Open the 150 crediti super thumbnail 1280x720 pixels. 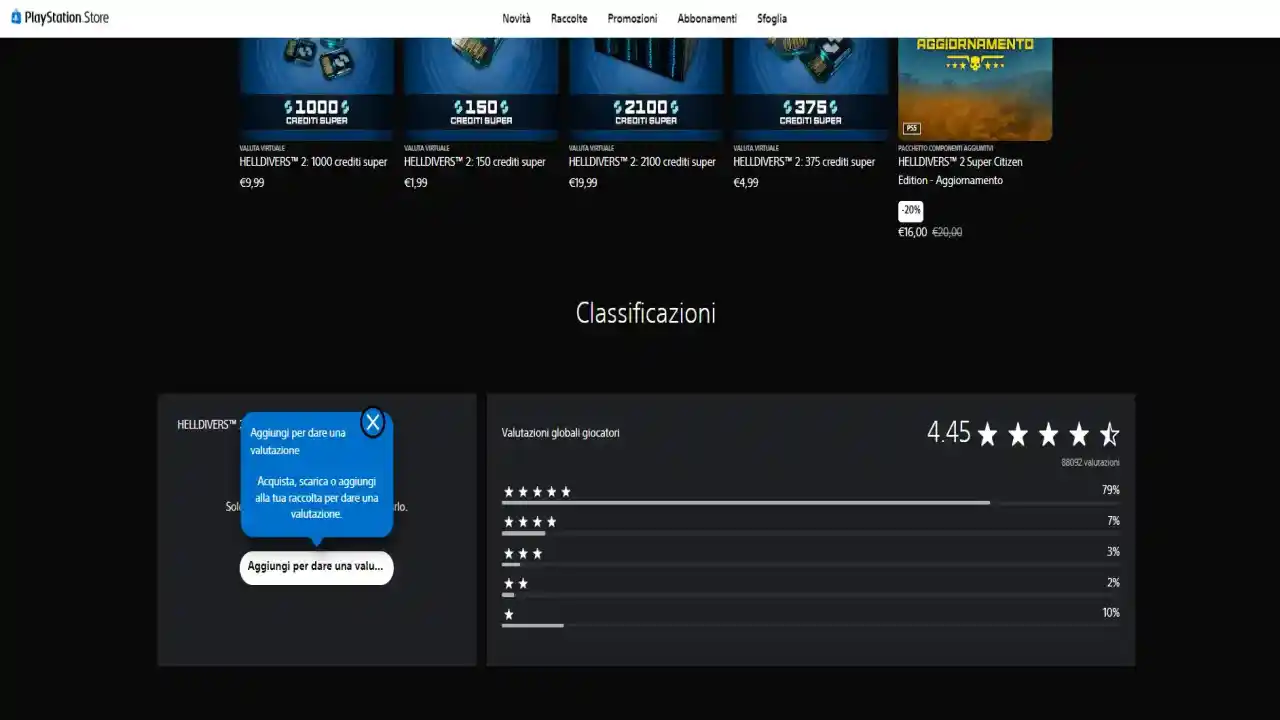[x=481, y=89]
